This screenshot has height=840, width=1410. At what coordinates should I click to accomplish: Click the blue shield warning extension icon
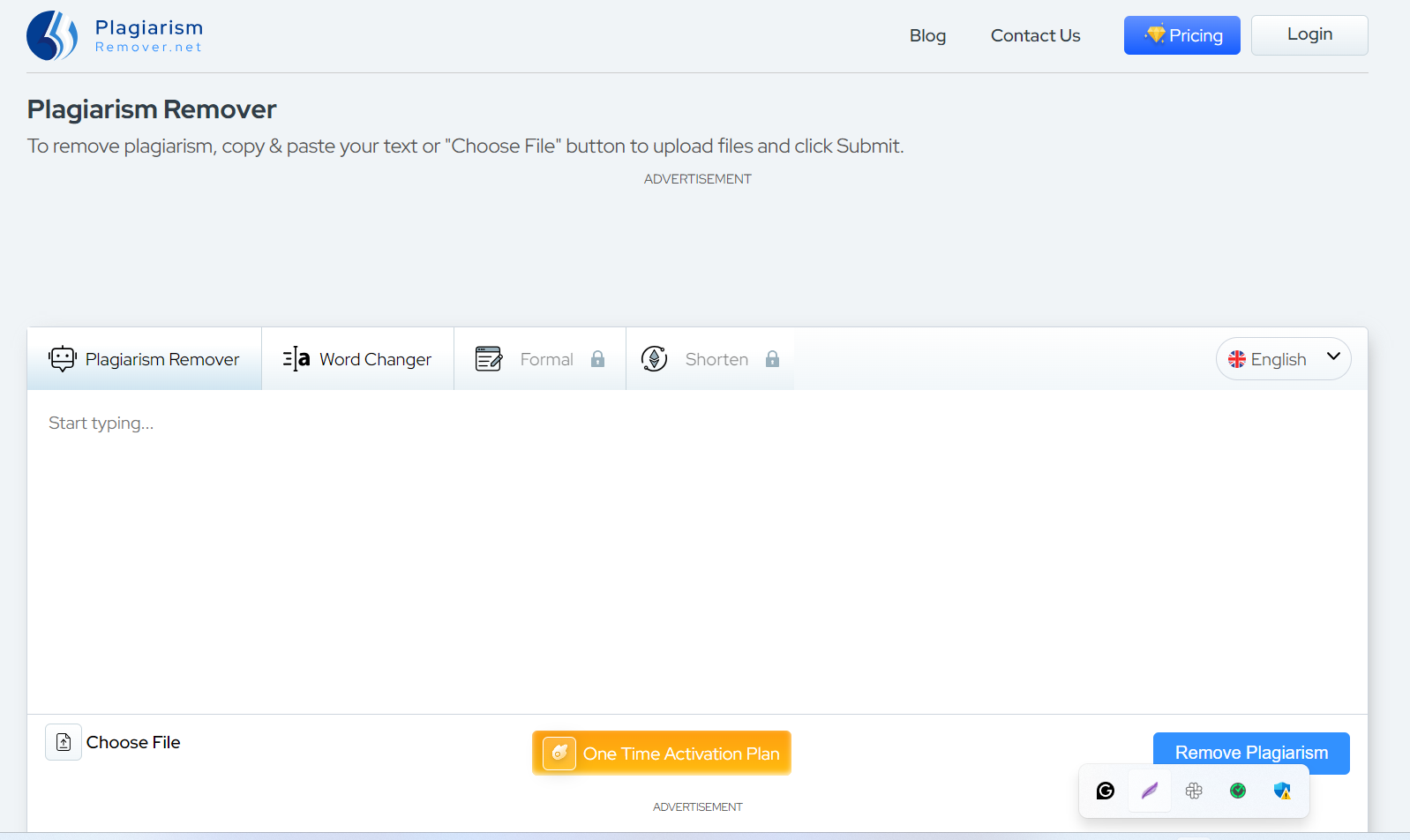pos(1282,791)
